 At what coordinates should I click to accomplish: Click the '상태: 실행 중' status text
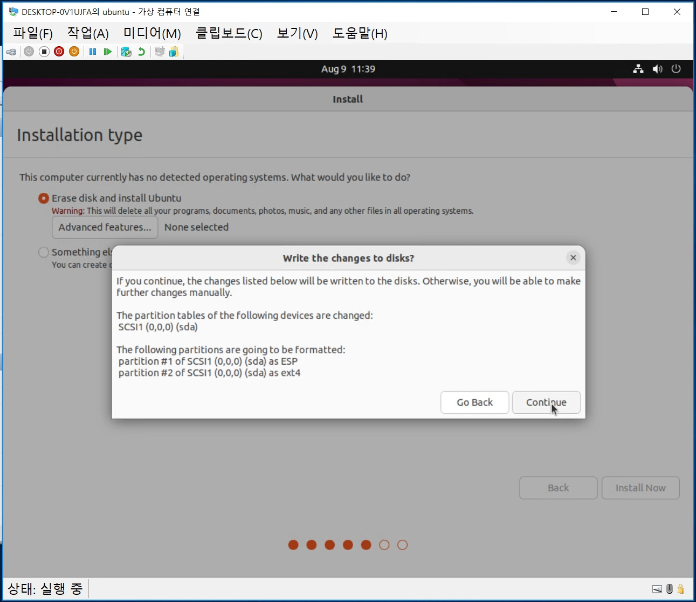click(45, 589)
